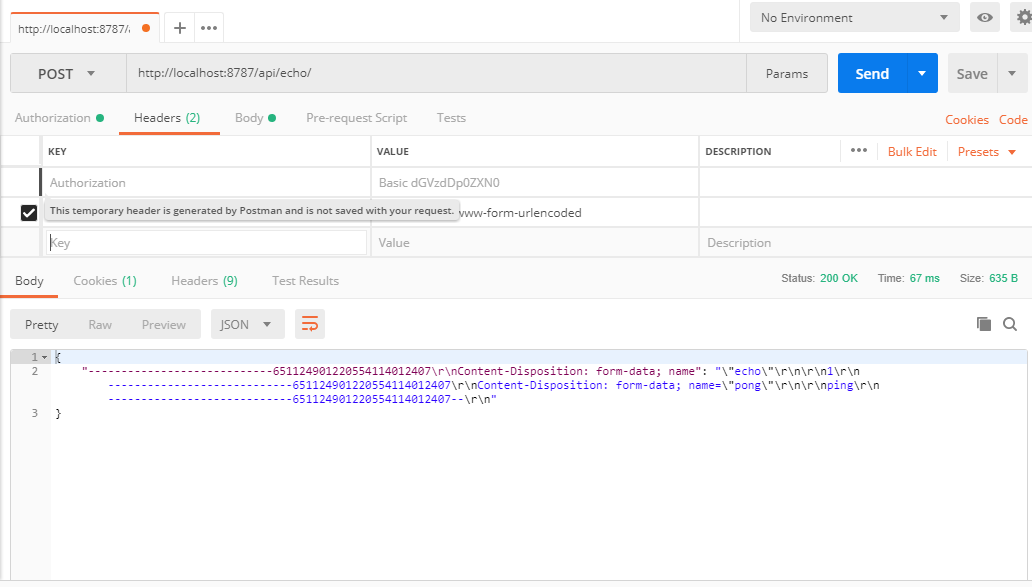Open response Cookies (1) tab
The image size is (1032, 587).
click(x=105, y=281)
